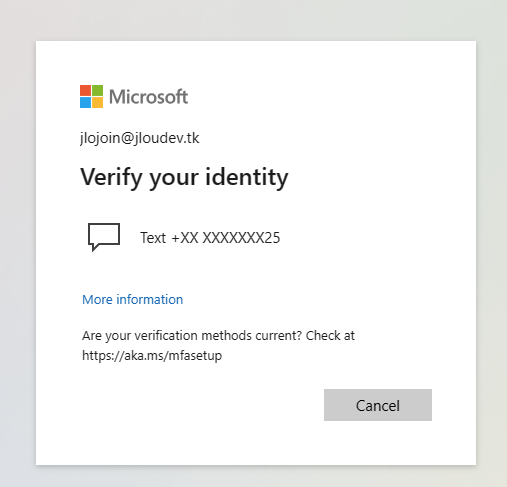Cancel the identity verification
The image size is (507, 487).
click(x=378, y=405)
